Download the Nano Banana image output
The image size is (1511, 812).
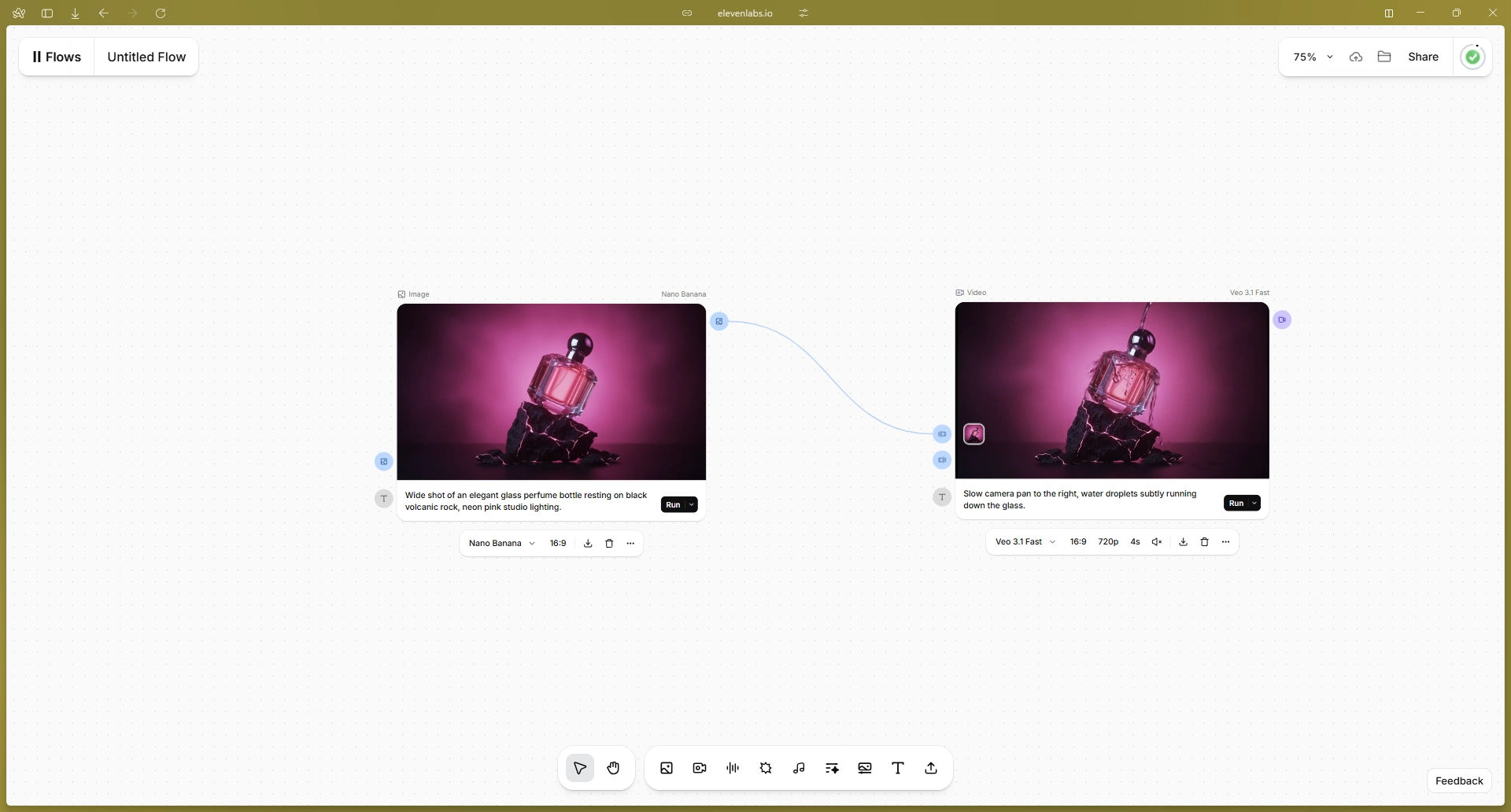click(588, 544)
